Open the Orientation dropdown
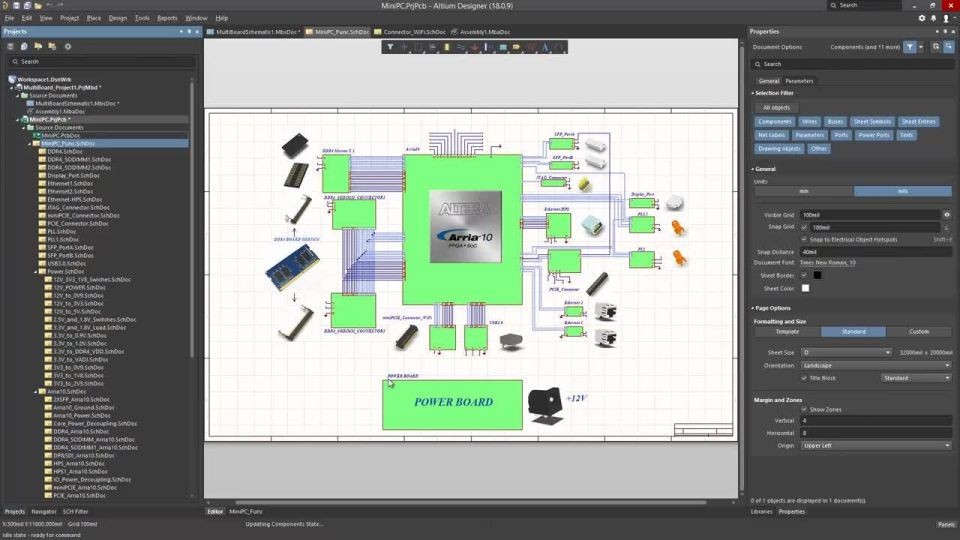960x540 pixels. [876, 366]
